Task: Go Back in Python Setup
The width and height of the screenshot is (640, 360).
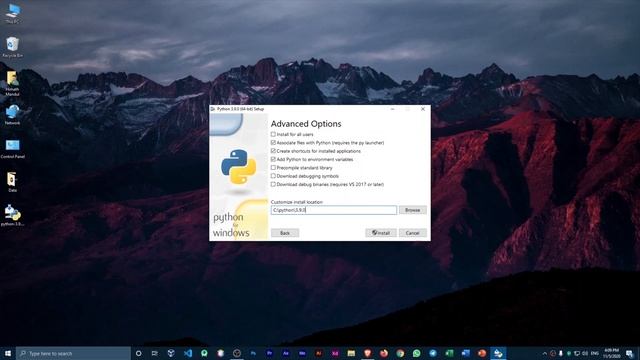Action: [x=285, y=233]
